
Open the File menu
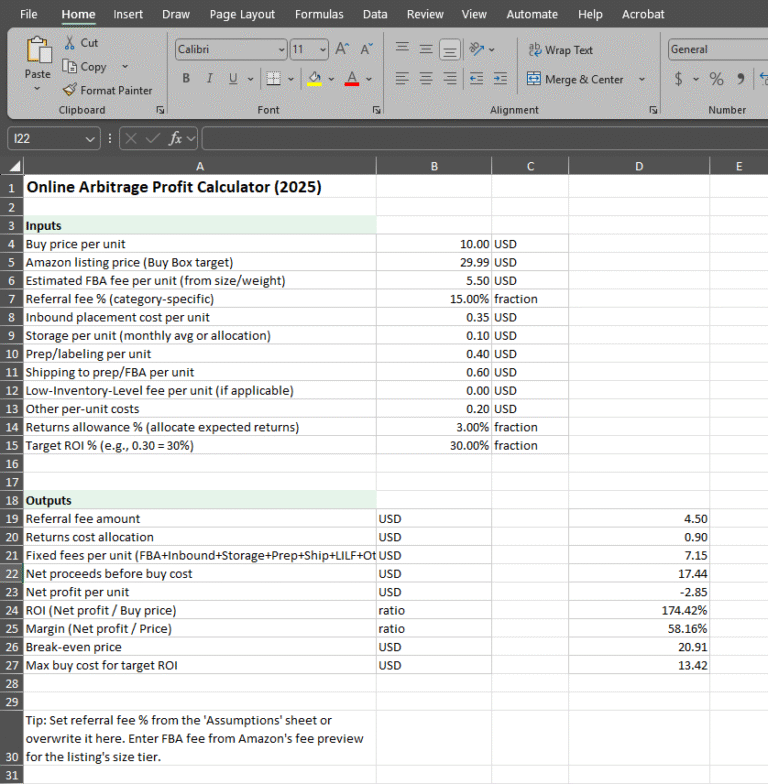(28, 14)
